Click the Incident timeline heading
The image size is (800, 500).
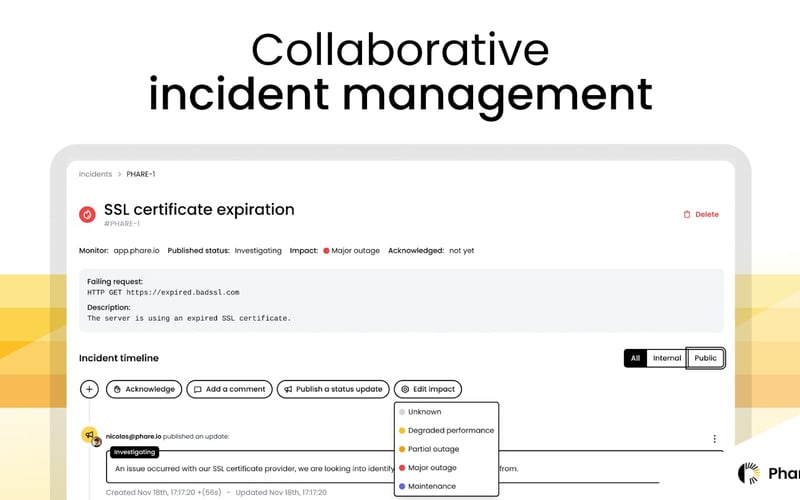[119, 358]
